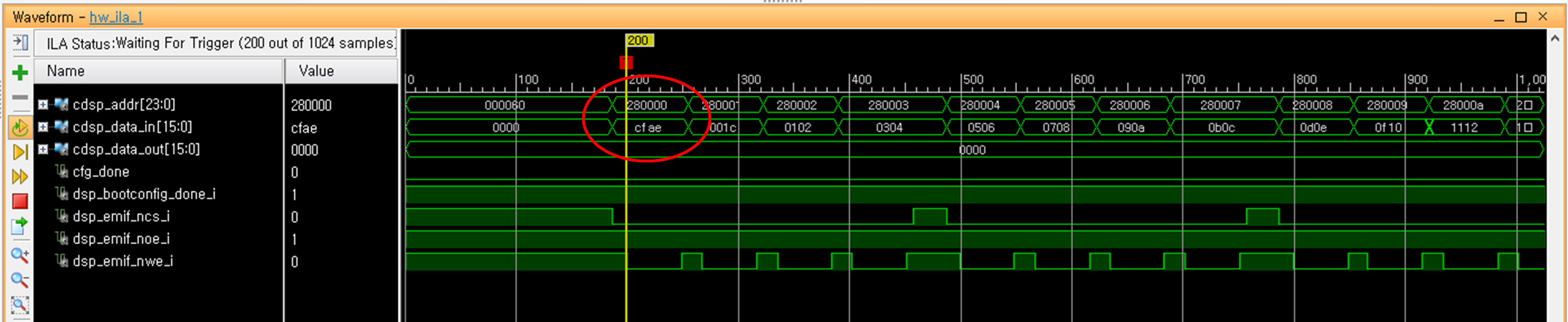The height and width of the screenshot is (322, 1568).
Task: Click the run trigger immediate double-arrow icon
Action: [x=20, y=176]
